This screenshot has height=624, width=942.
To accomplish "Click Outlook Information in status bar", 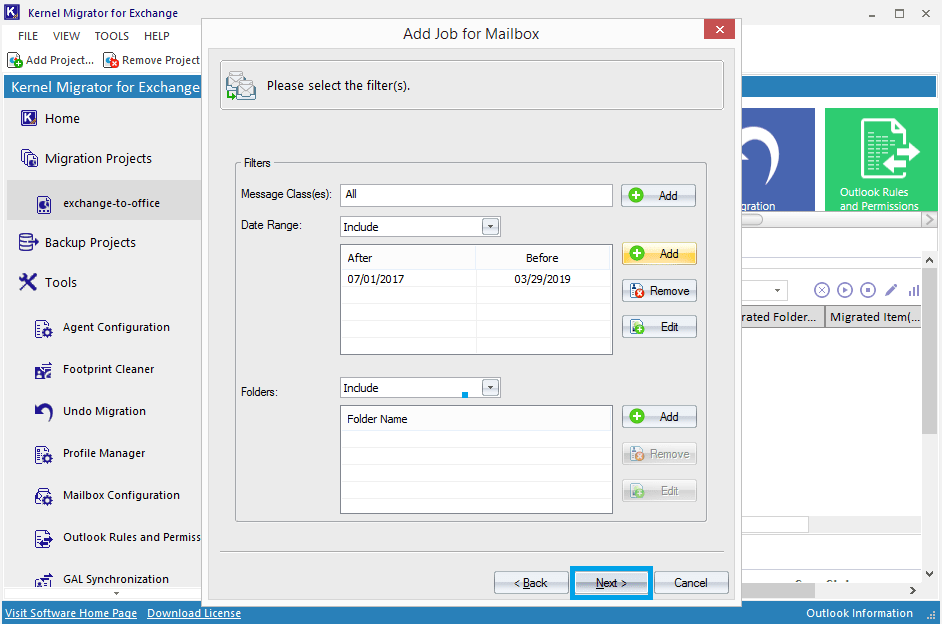I will click(x=859, y=613).
